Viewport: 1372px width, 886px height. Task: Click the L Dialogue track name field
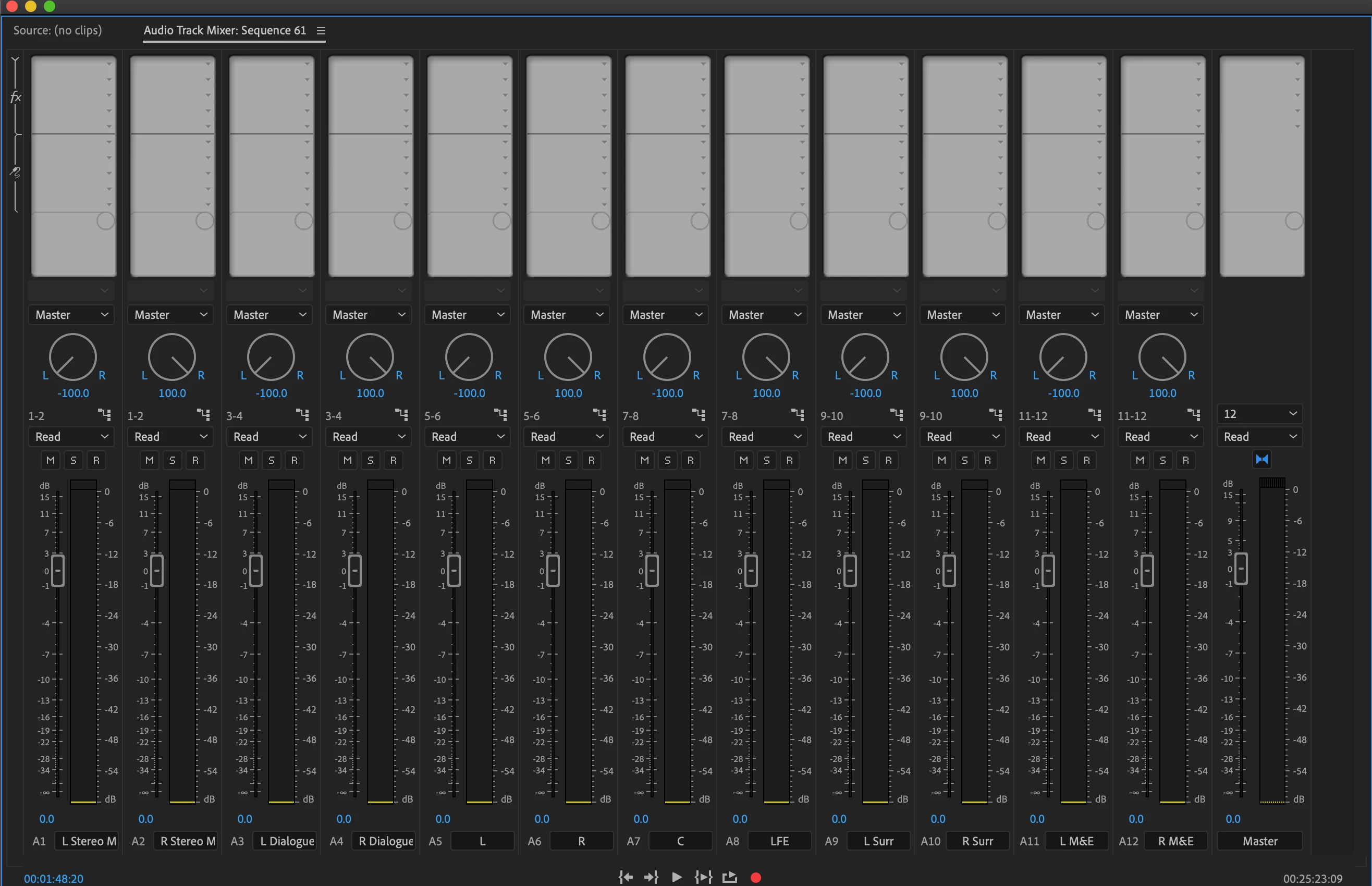[x=286, y=841]
